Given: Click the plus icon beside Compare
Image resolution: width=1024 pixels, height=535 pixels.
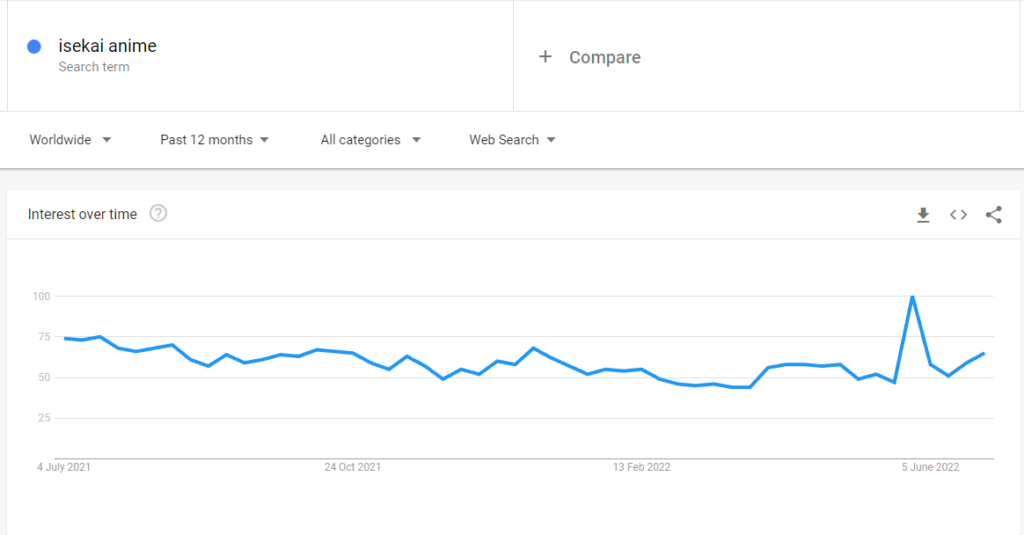Looking at the screenshot, I should [545, 57].
